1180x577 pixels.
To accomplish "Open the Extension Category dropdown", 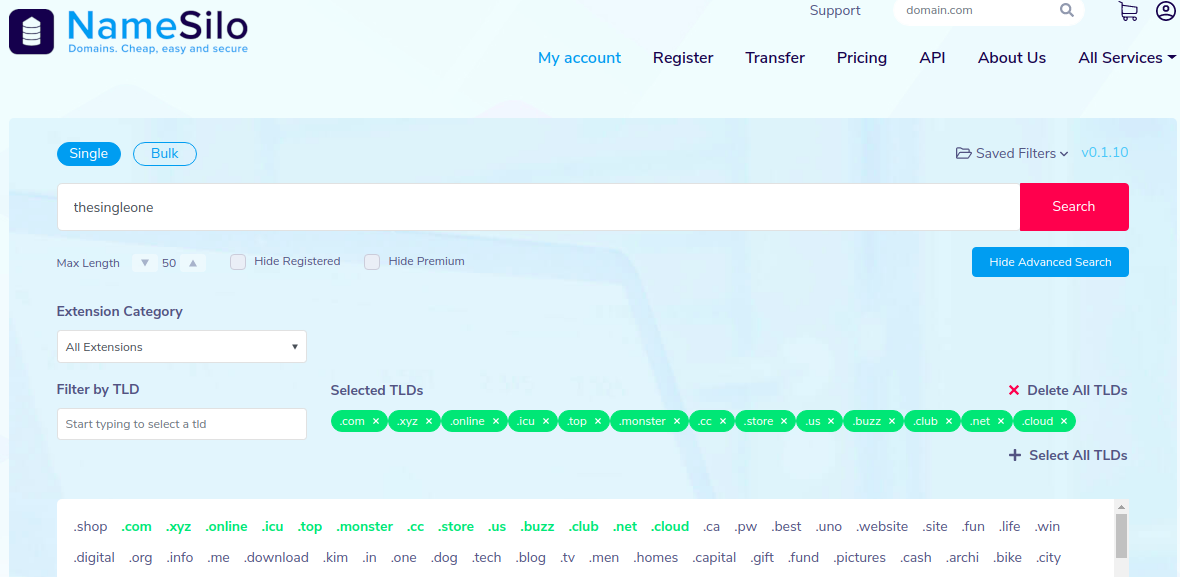I will click(x=182, y=347).
